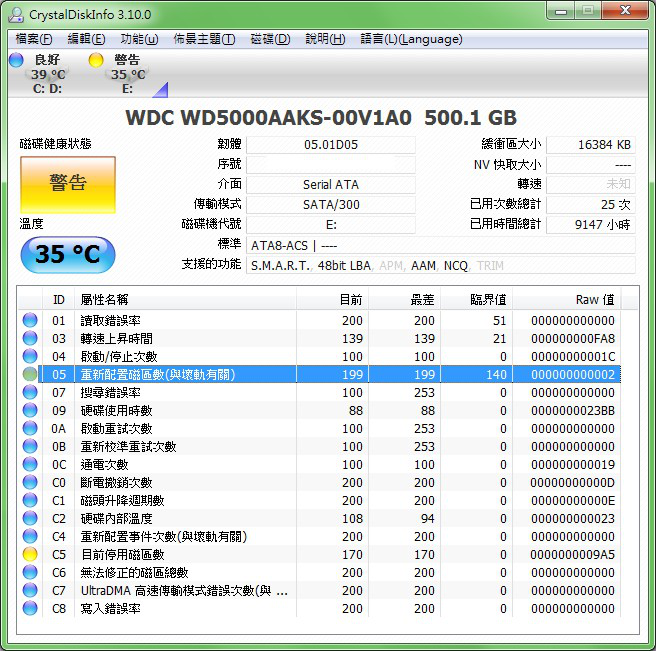Image resolution: width=656 pixels, height=651 pixels.
Task: Click the 已用時間總計 field 9147 小時
Action: [591, 225]
